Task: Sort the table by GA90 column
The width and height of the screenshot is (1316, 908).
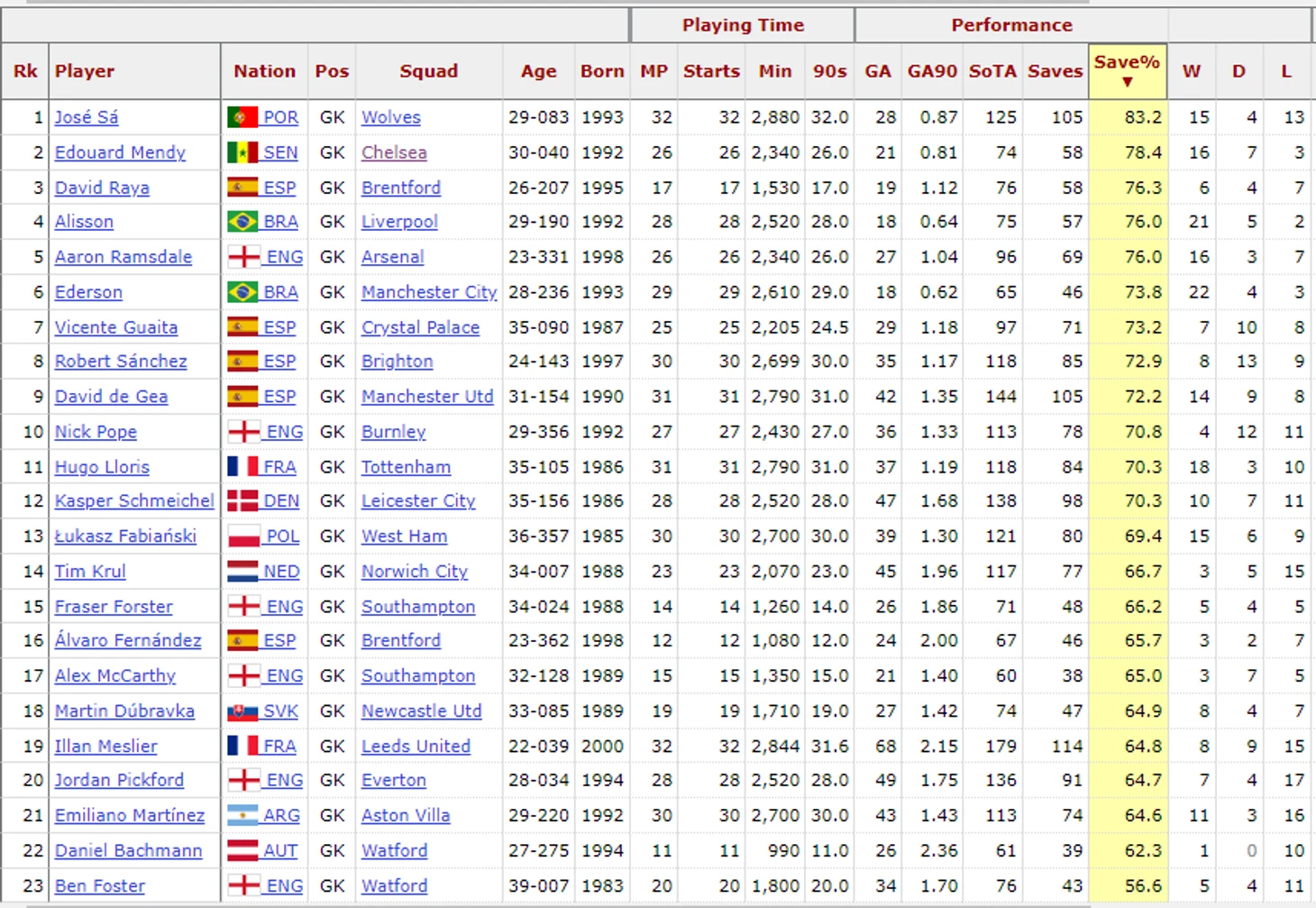Action: tap(932, 71)
